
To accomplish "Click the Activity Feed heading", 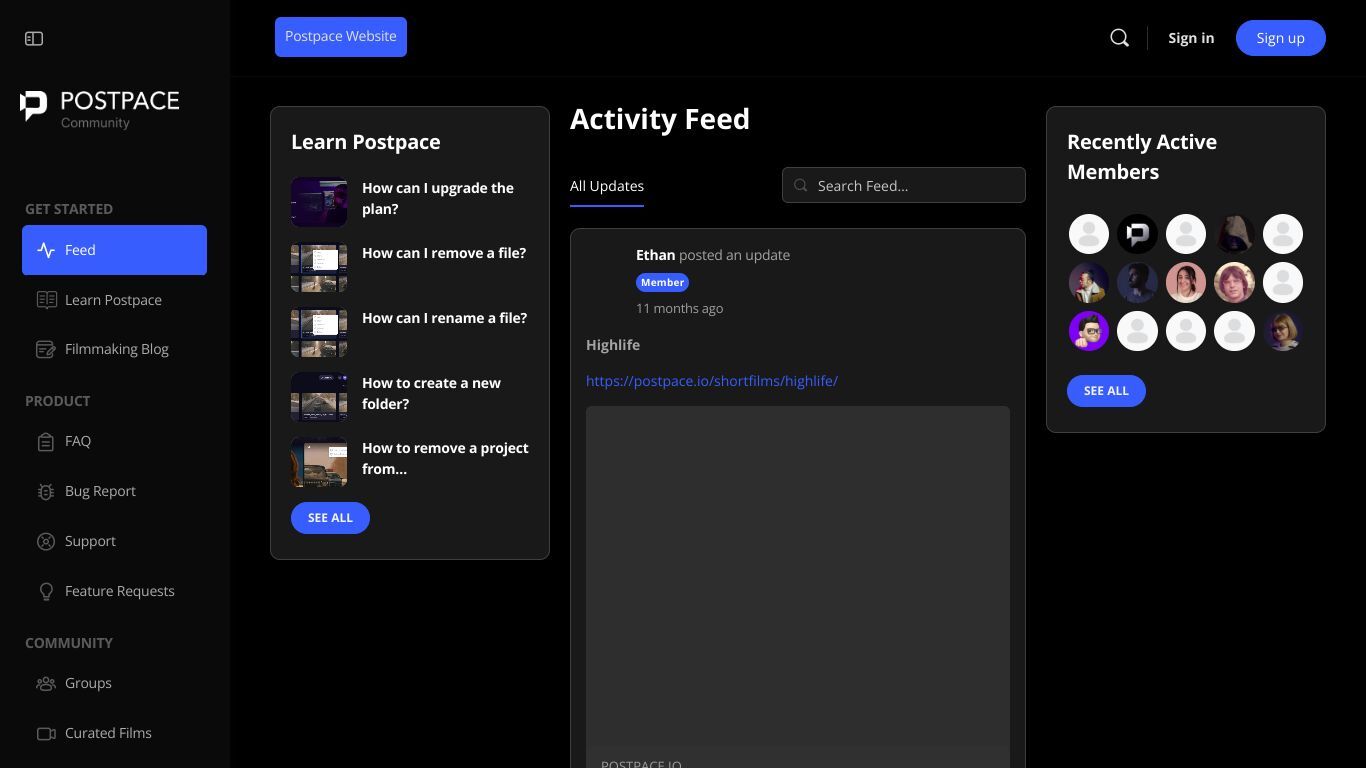I will click(660, 119).
